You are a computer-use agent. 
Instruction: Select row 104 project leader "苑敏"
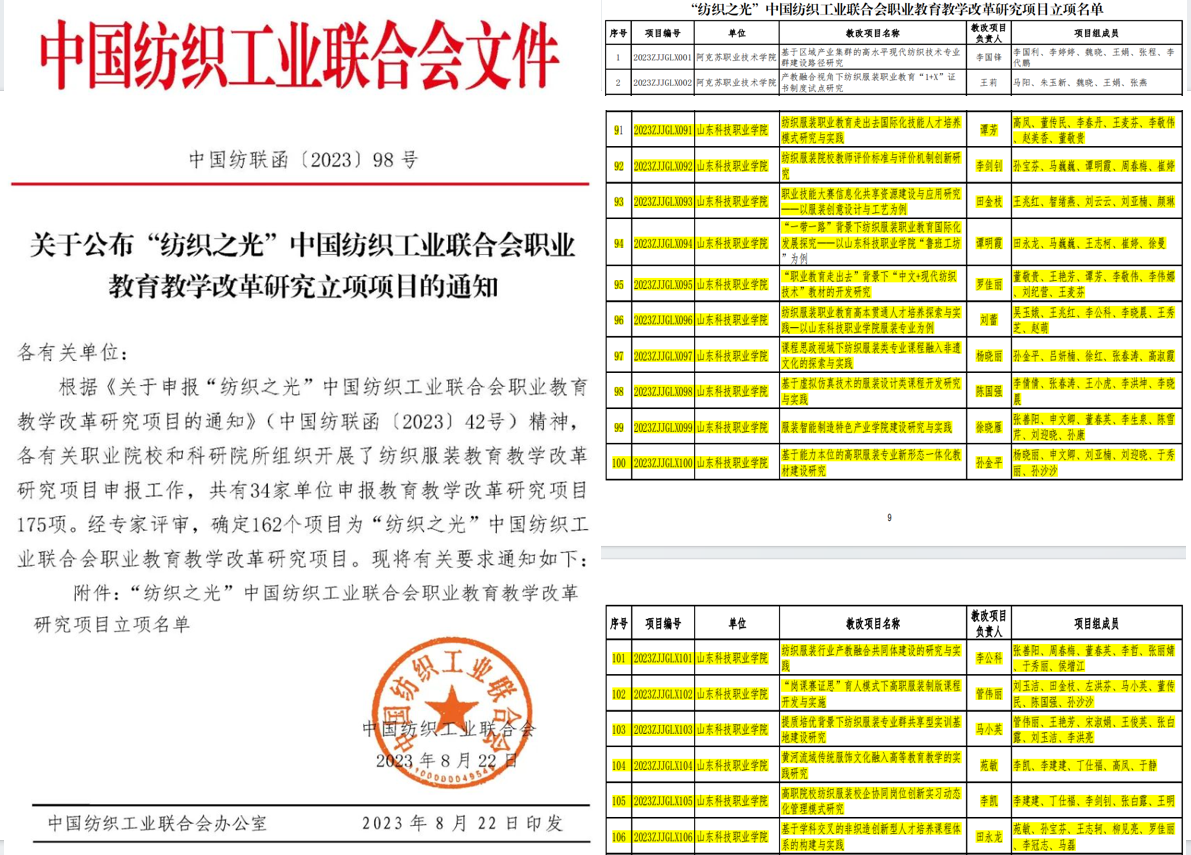[x=988, y=765]
